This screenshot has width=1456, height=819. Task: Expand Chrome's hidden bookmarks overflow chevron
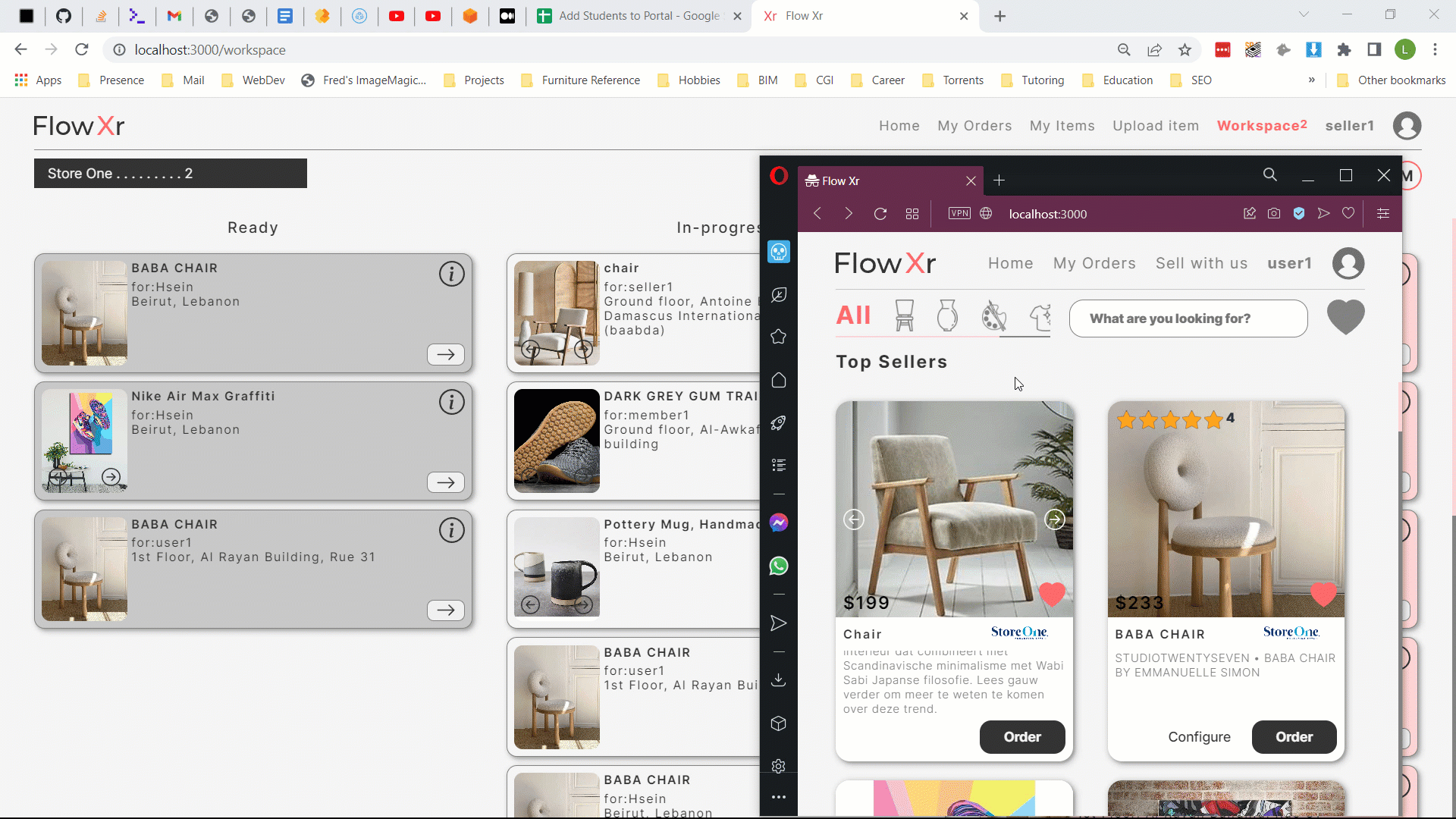(x=1311, y=80)
